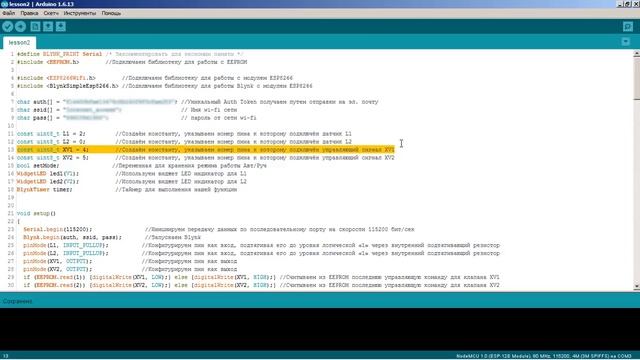Screen dimensions: 640x360
Task: Click the #define BLYNK_PRINT Serial line
Action: pos(130,54)
